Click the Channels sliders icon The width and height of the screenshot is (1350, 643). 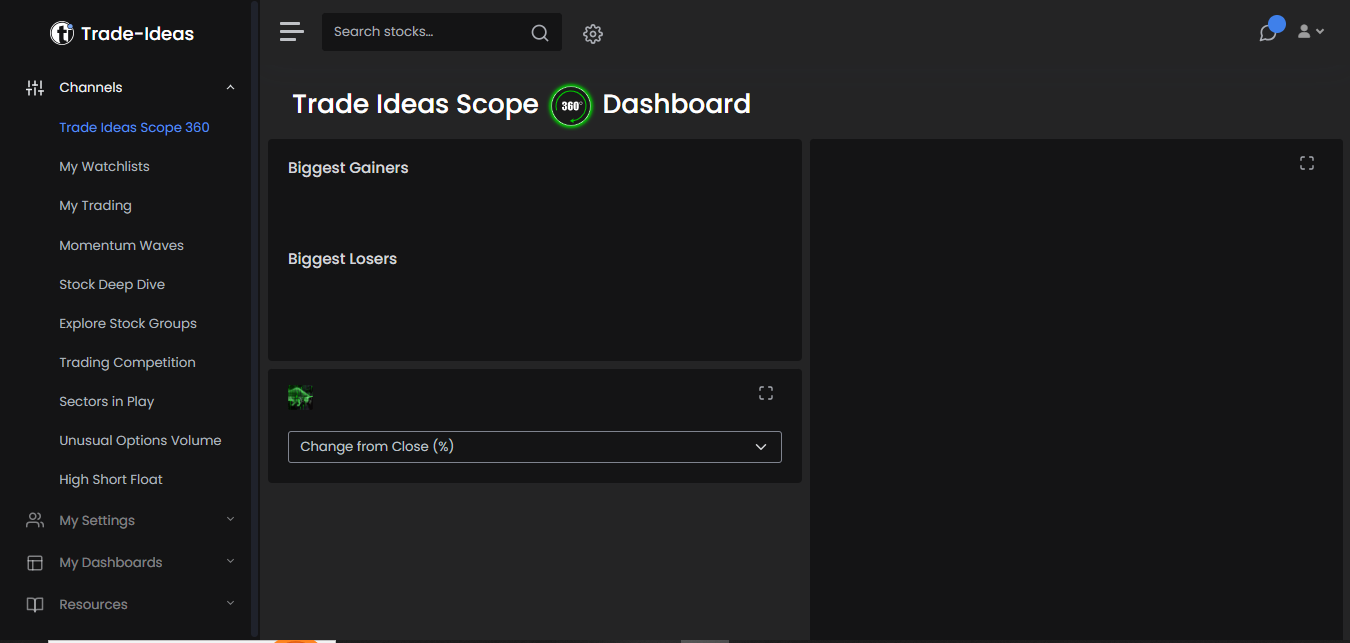tap(35, 88)
